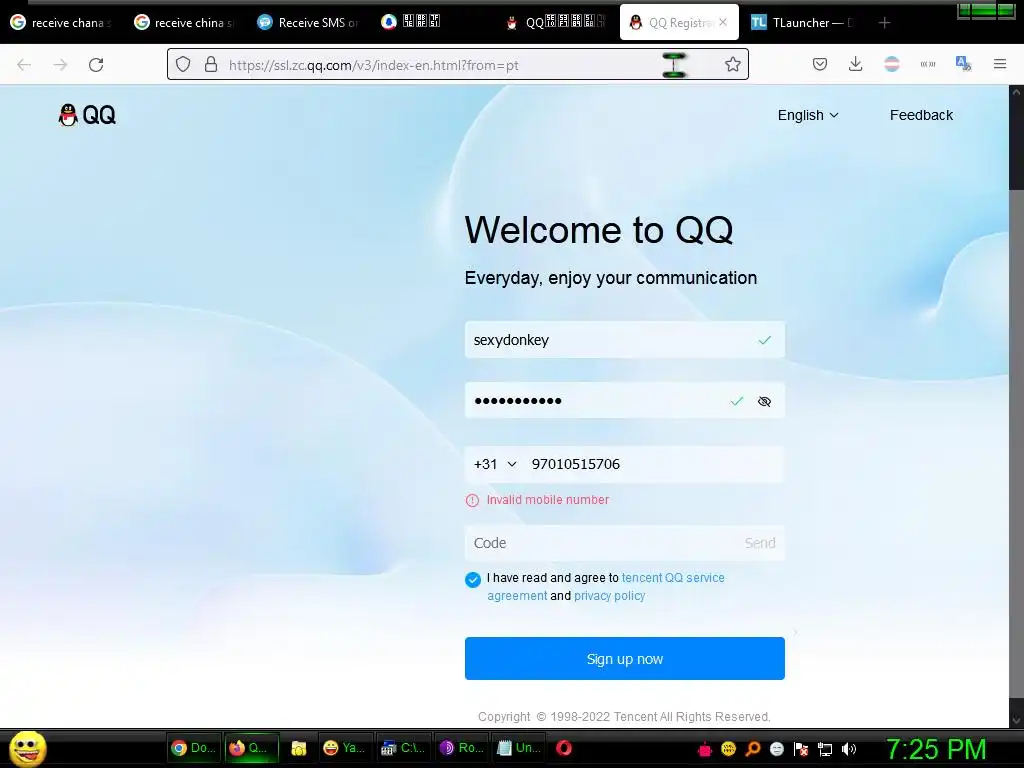Open the tencent QQ service agreement link
The width and height of the screenshot is (1024, 768).
[x=673, y=577]
